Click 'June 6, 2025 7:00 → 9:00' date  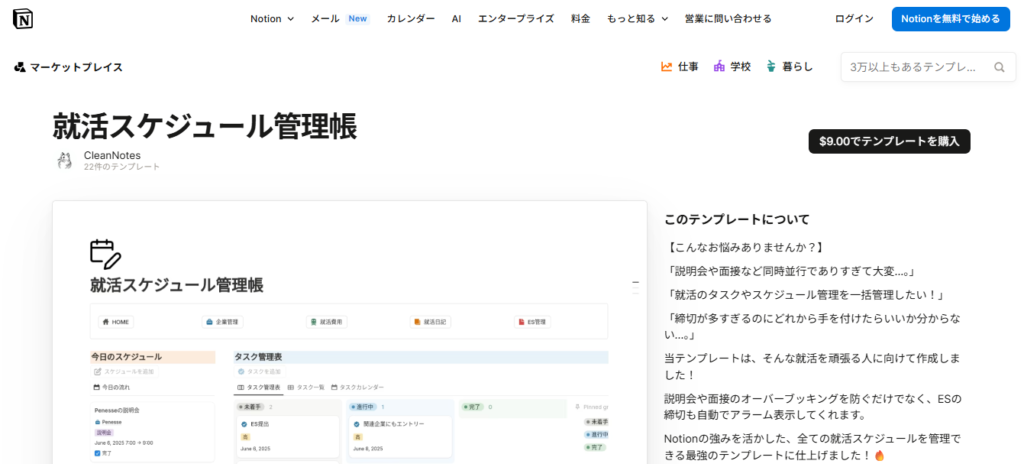122,442
